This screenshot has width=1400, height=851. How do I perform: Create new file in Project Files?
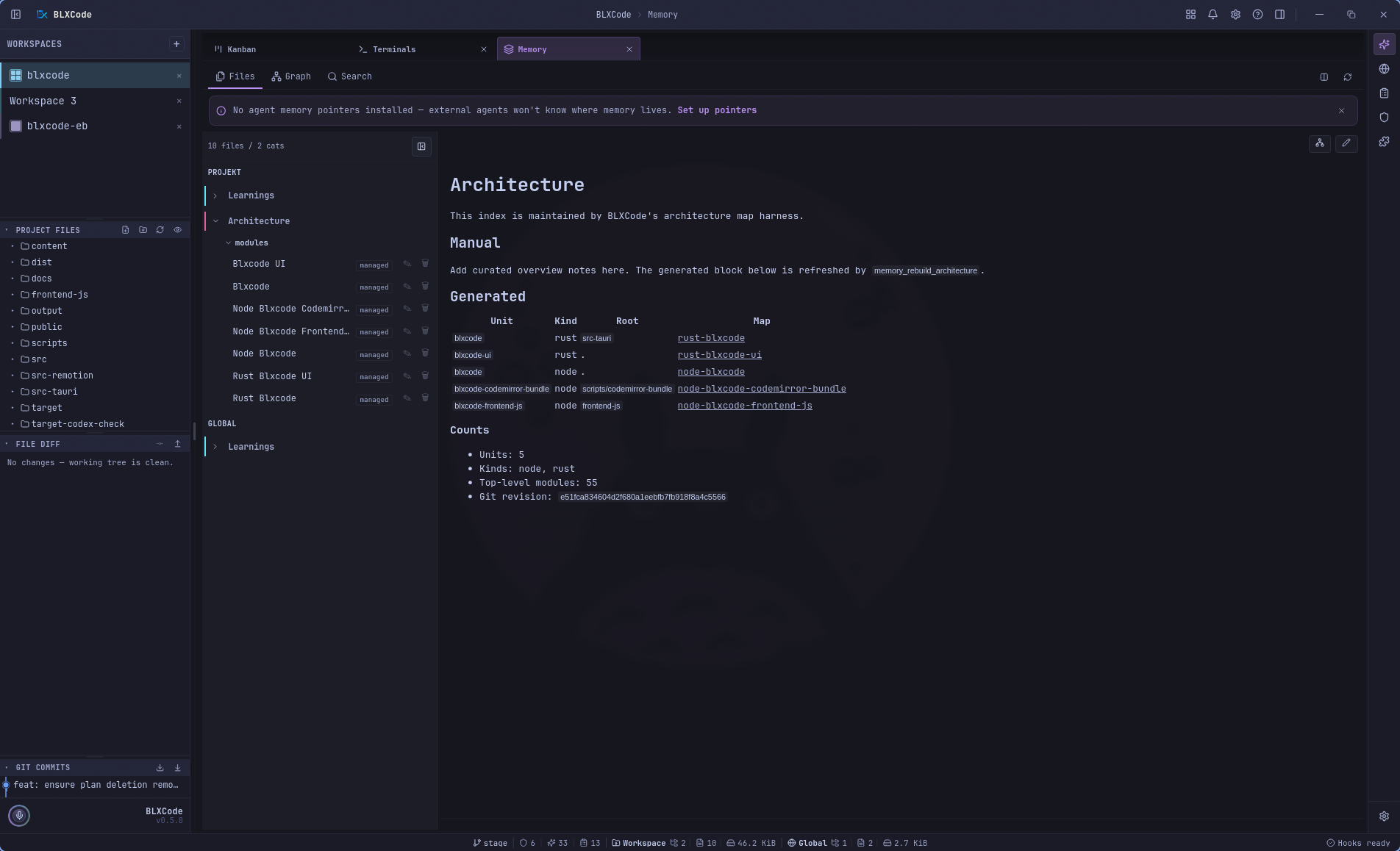126,230
